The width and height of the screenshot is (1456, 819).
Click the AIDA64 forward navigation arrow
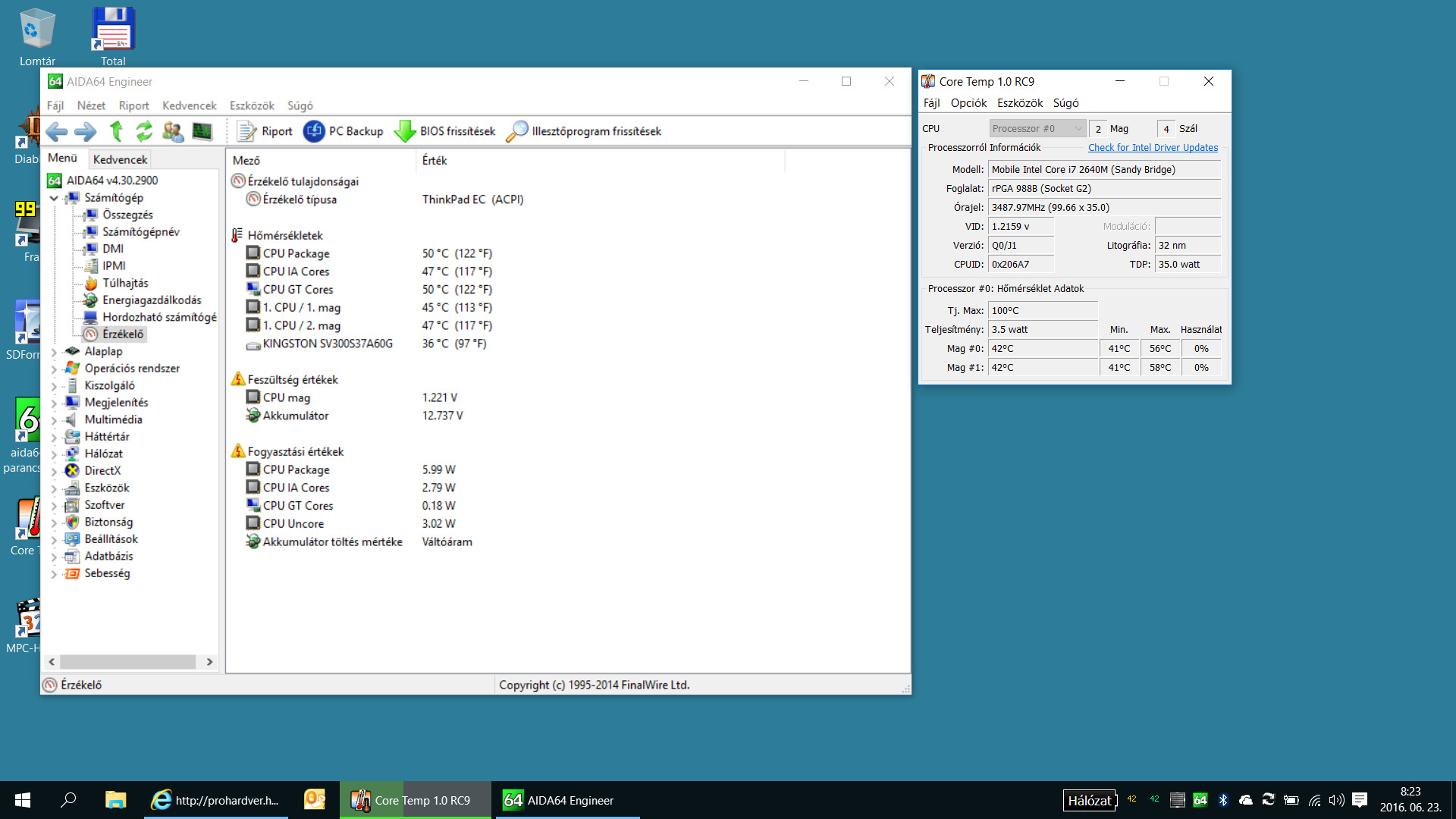point(85,131)
